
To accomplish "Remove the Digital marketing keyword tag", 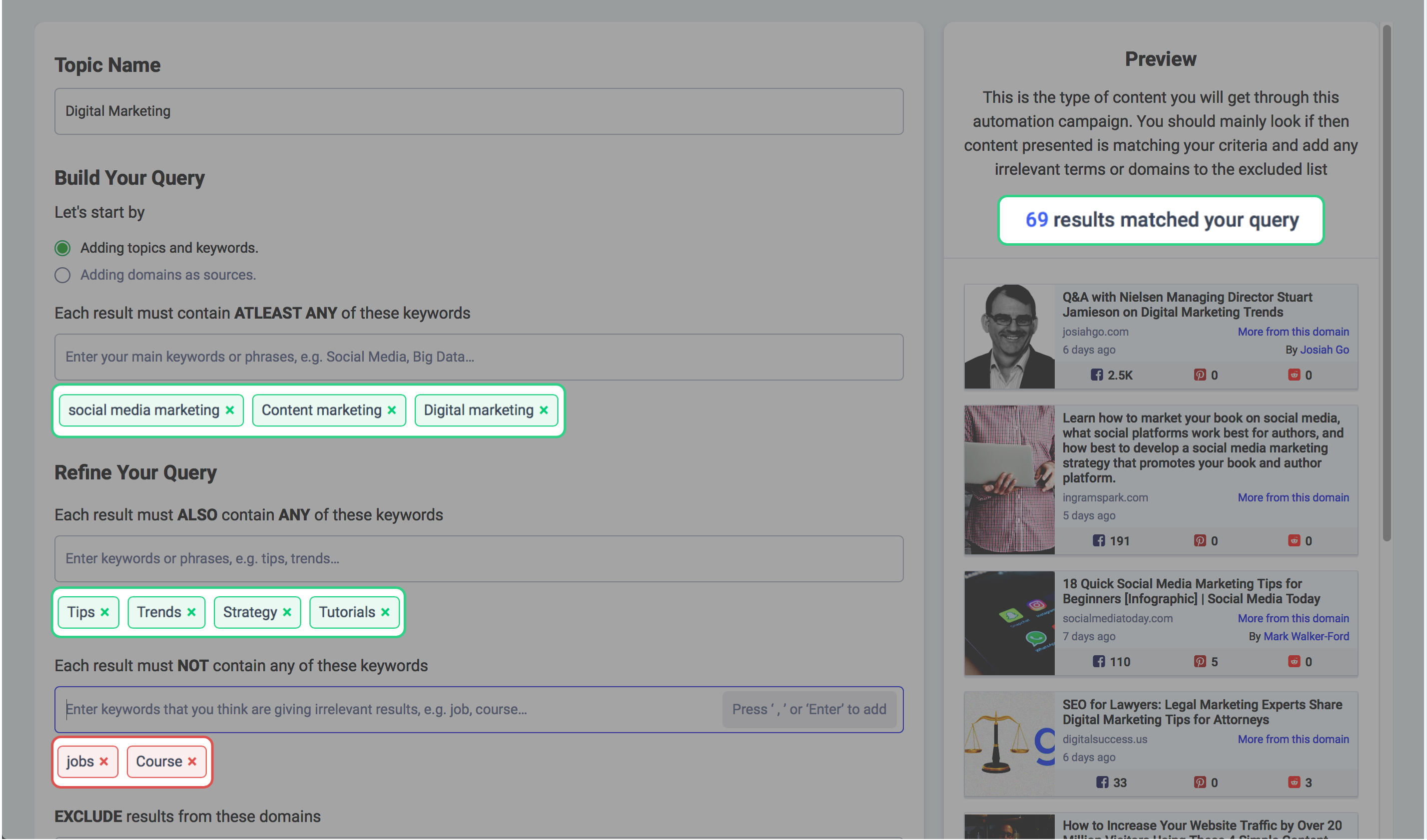I will pyautogui.click(x=544, y=411).
